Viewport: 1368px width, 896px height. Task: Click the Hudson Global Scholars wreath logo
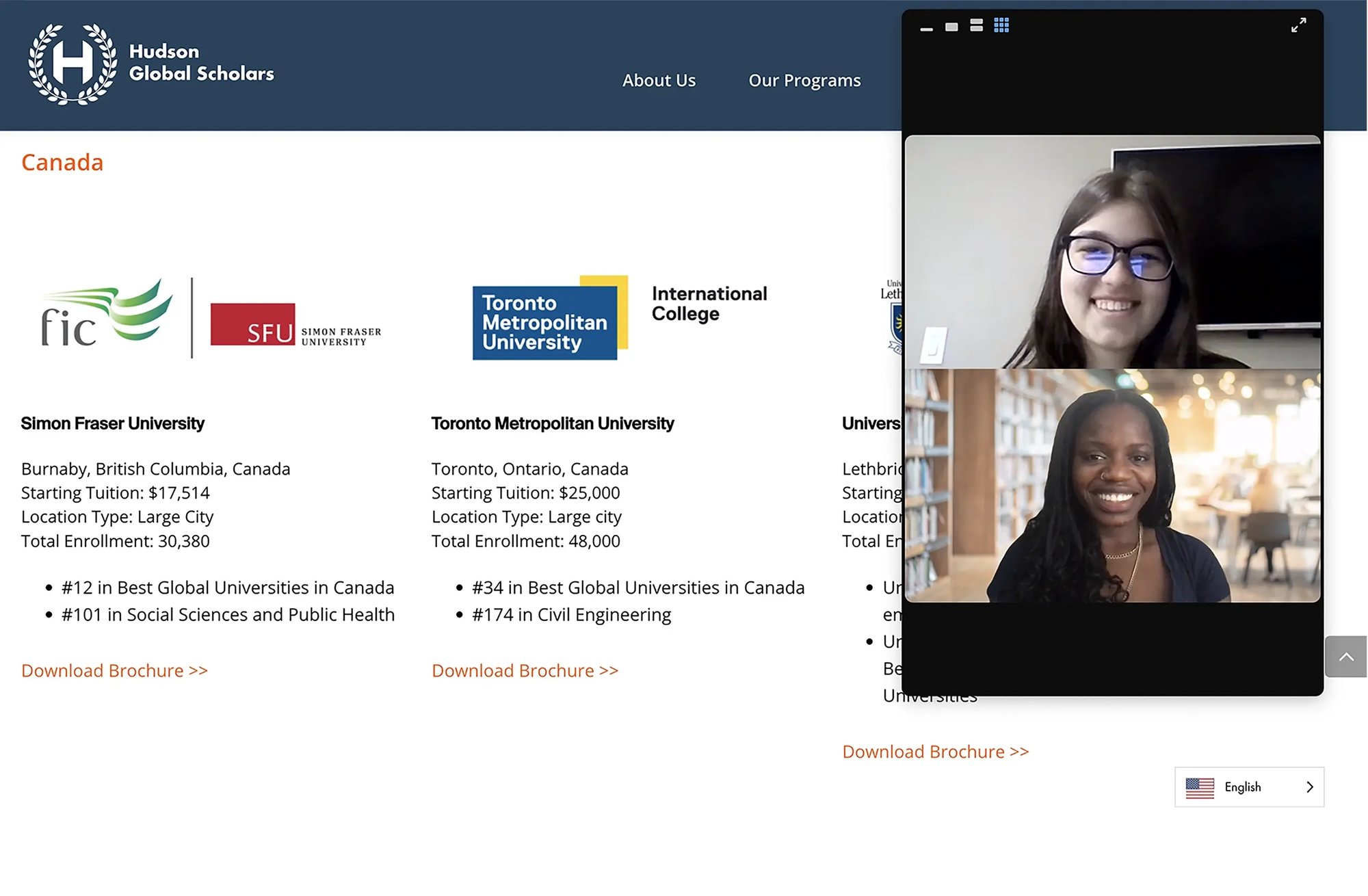coord(73,64)
